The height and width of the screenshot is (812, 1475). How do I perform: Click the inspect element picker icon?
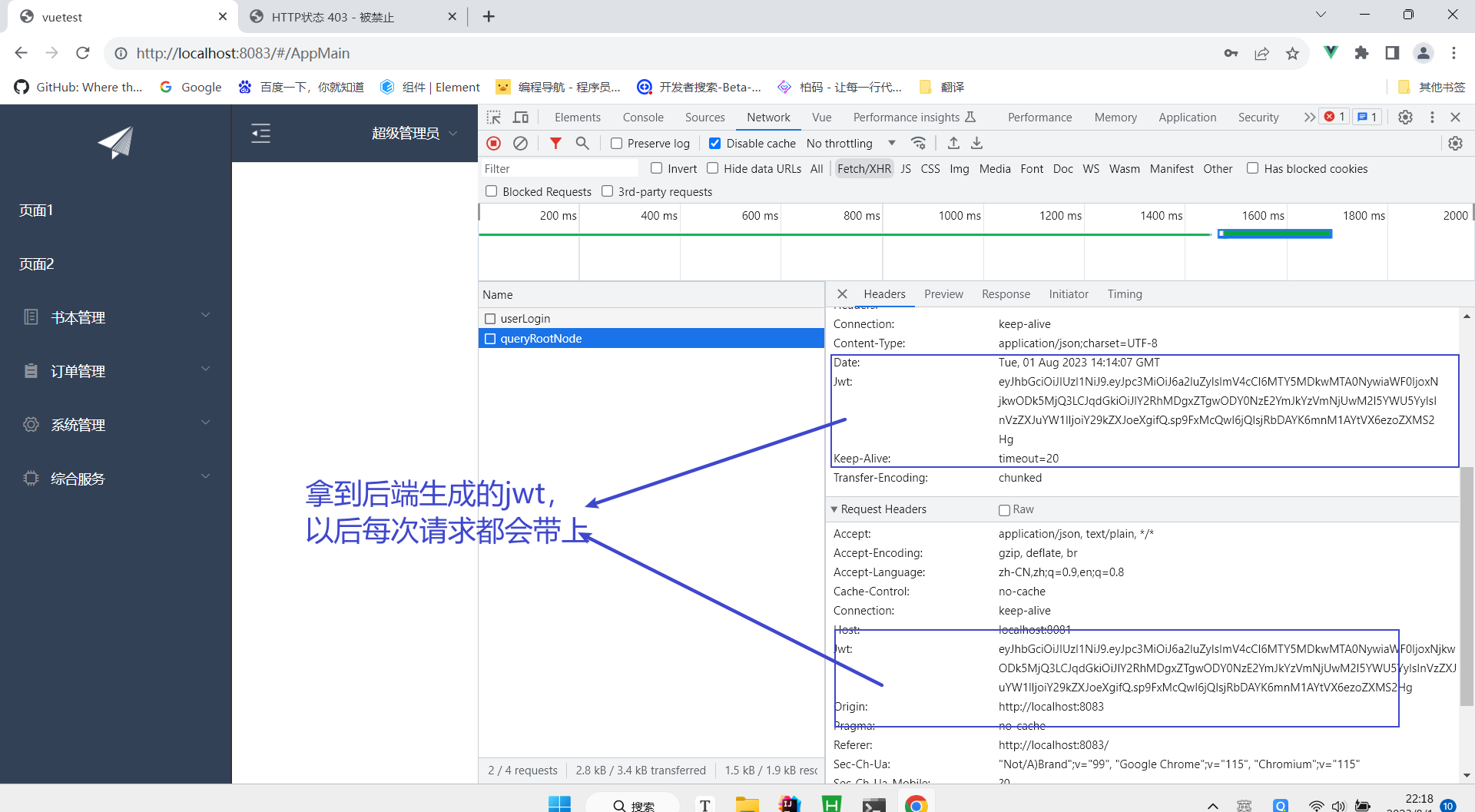494,118
